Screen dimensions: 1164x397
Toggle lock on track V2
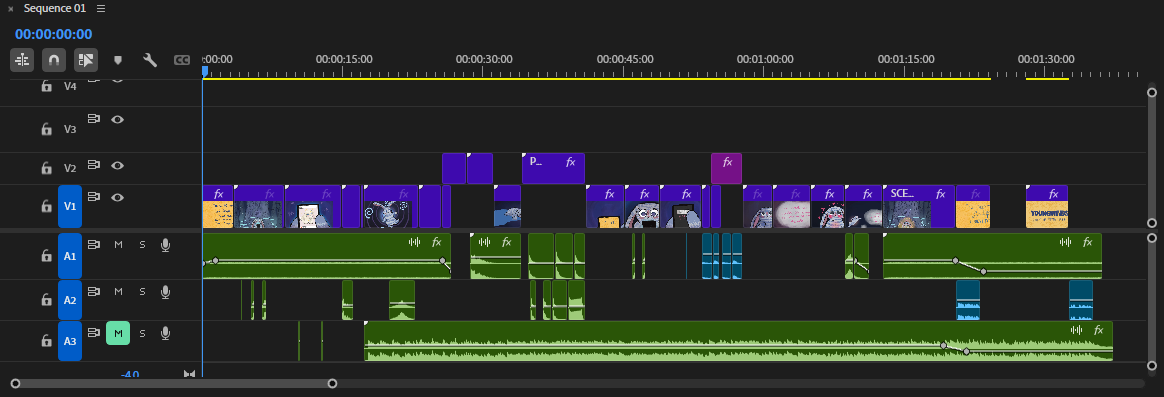pos(46,168)
